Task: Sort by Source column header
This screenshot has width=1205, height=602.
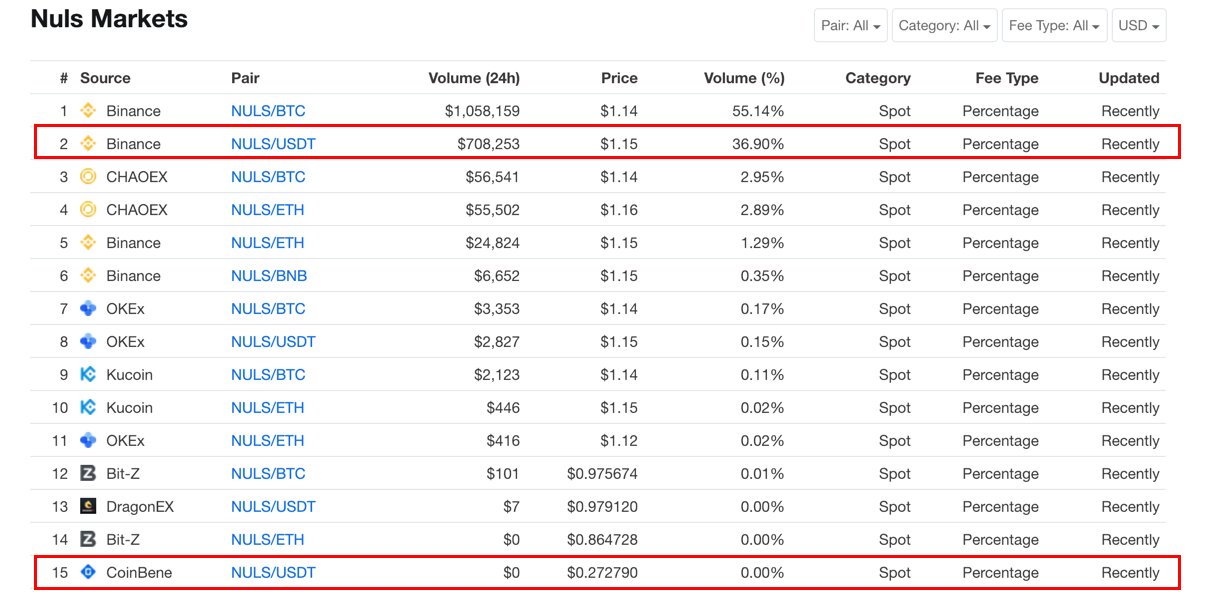Action: [105, 78]
